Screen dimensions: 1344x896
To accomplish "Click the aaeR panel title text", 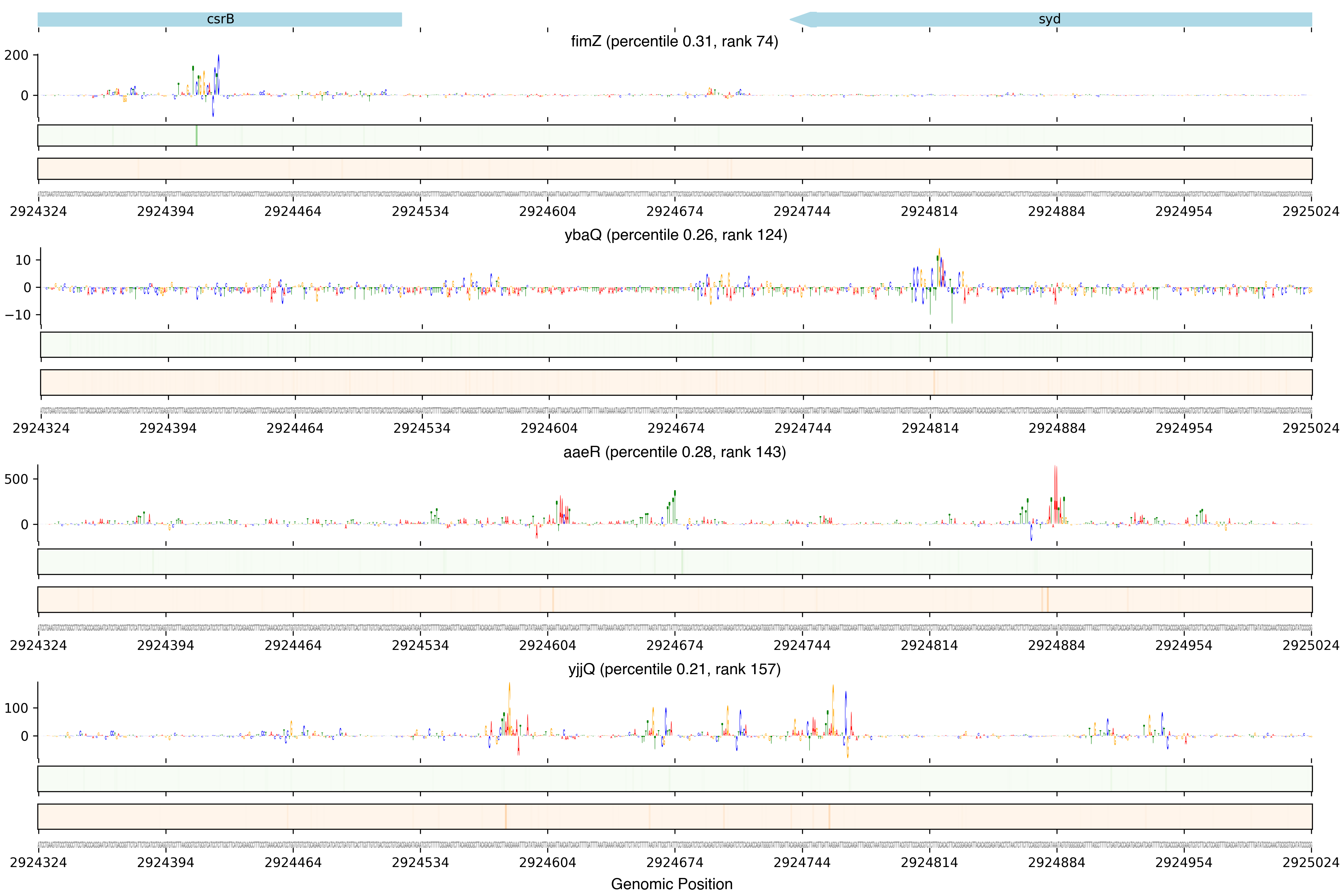I will (x=674, y=452).
